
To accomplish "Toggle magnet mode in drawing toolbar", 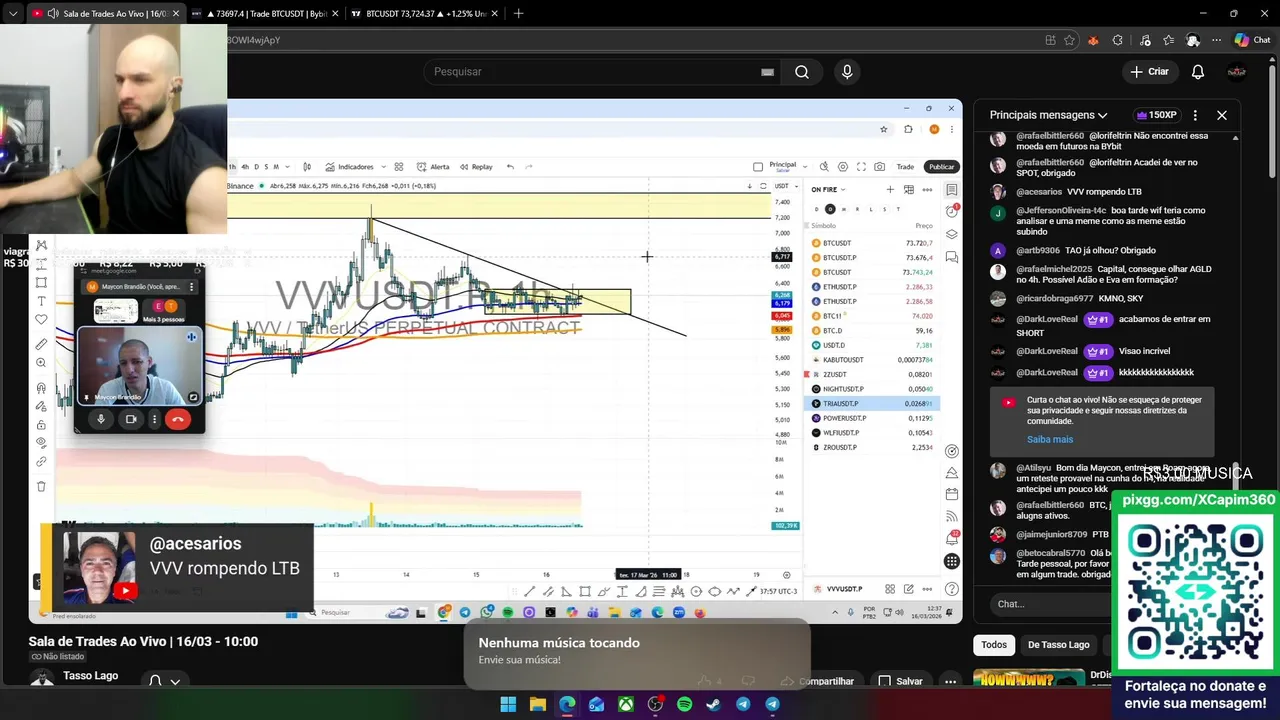I will (x=41, y=388).
